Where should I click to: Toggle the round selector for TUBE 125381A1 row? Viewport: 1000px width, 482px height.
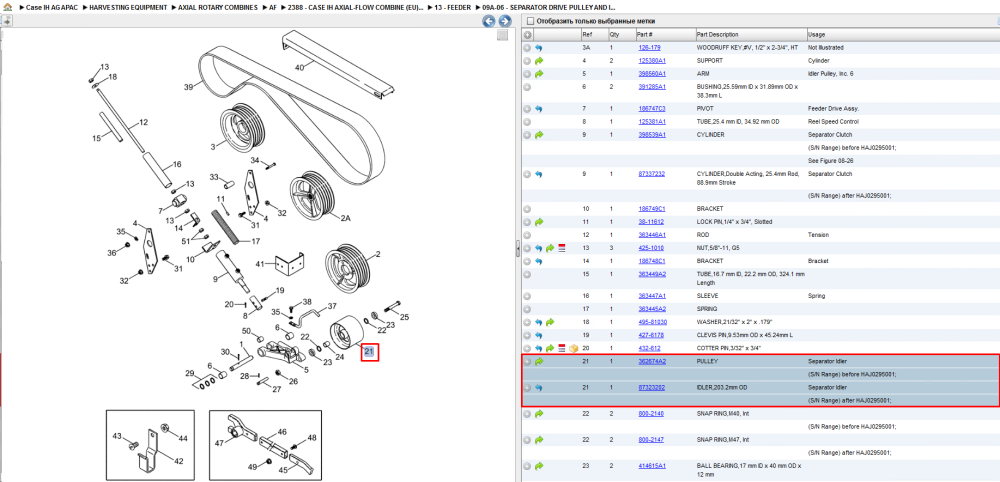(x=527, y=122)
